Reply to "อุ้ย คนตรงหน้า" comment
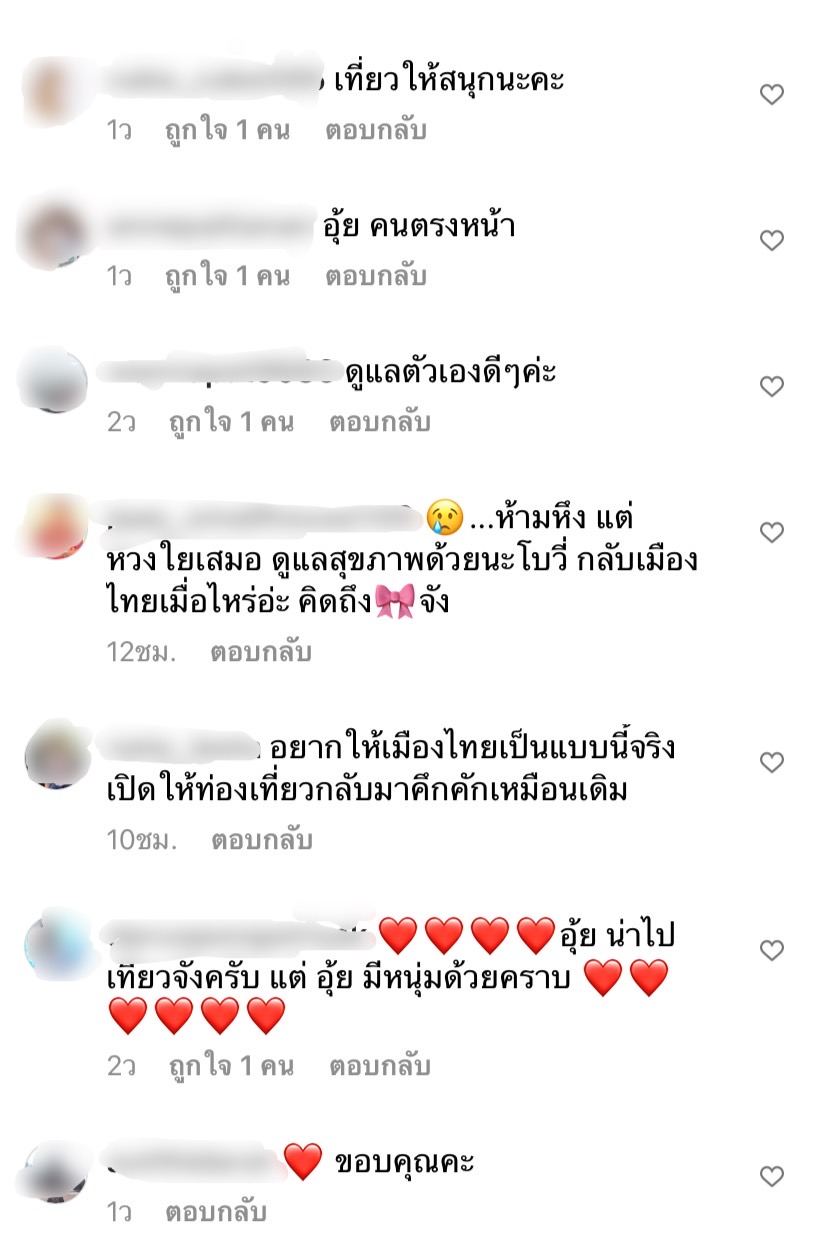The width and height of the screenshot is (828, 1257). tap(376, 276)
